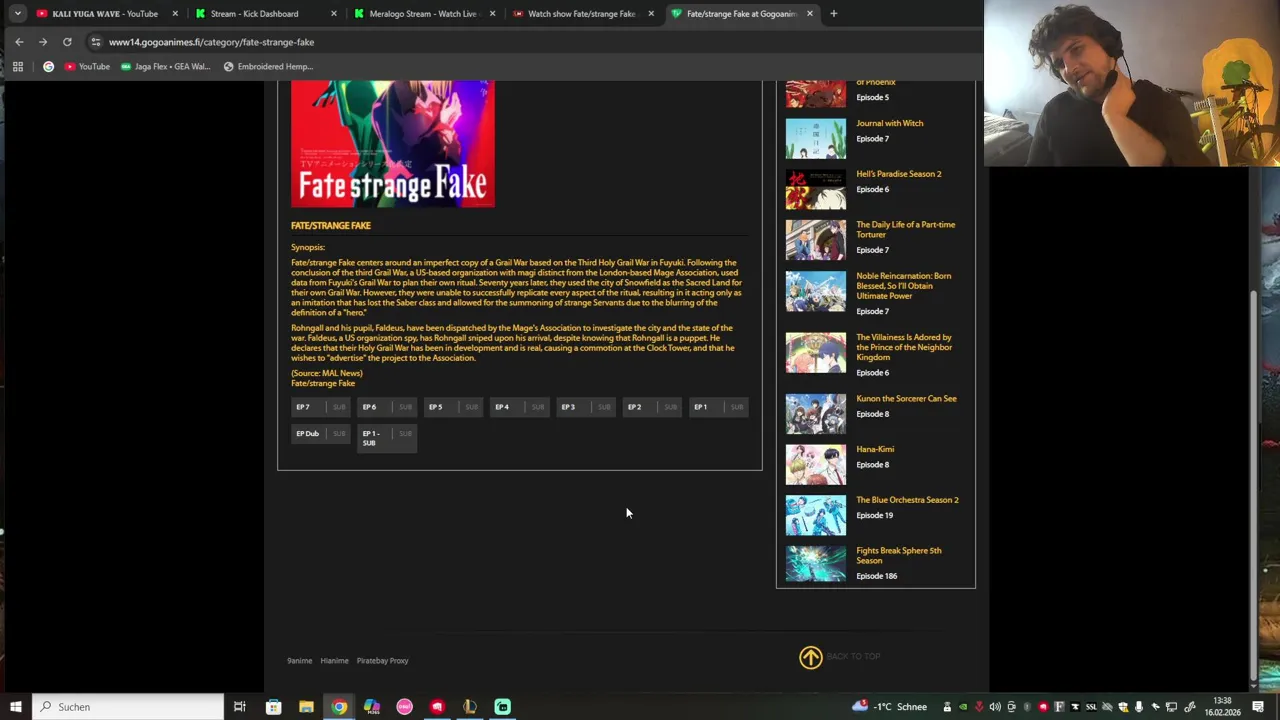Open Hana-Kimi sidebar link
The width and height of the screenshot is (1280, 720).
tap(875, 449)
